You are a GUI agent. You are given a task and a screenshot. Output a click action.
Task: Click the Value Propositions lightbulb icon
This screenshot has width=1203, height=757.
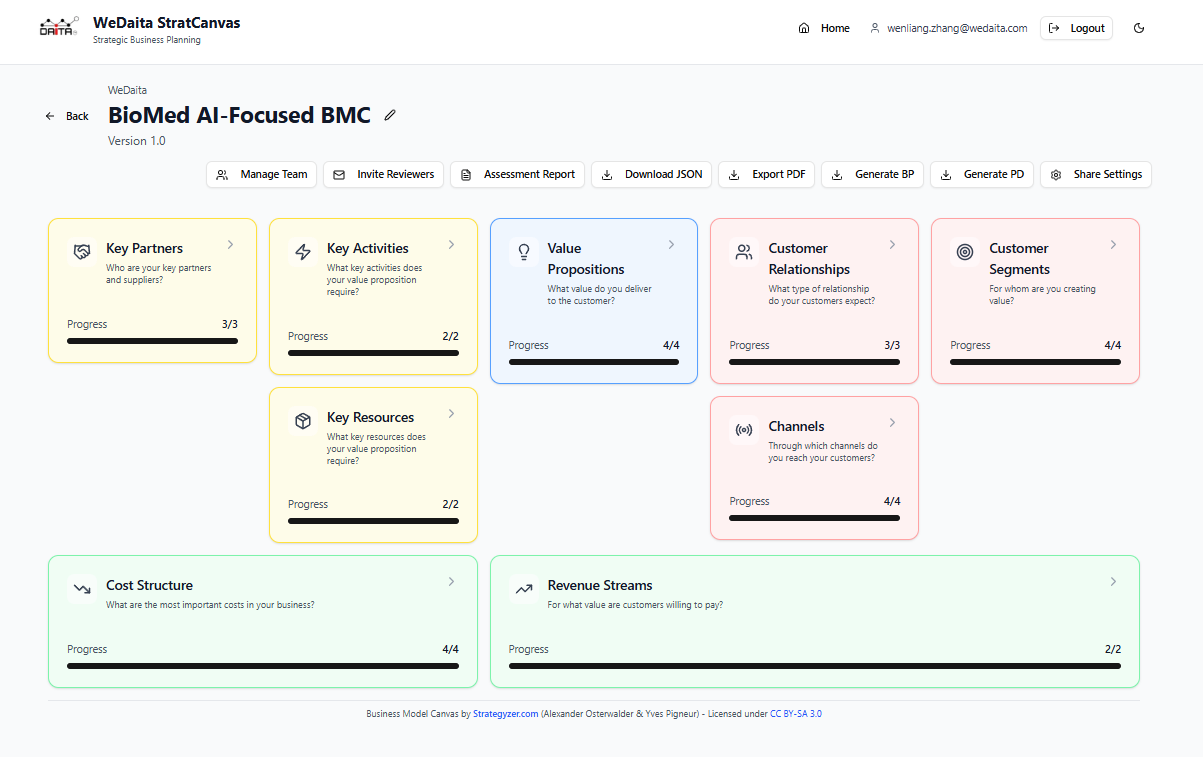coord(524,252)
